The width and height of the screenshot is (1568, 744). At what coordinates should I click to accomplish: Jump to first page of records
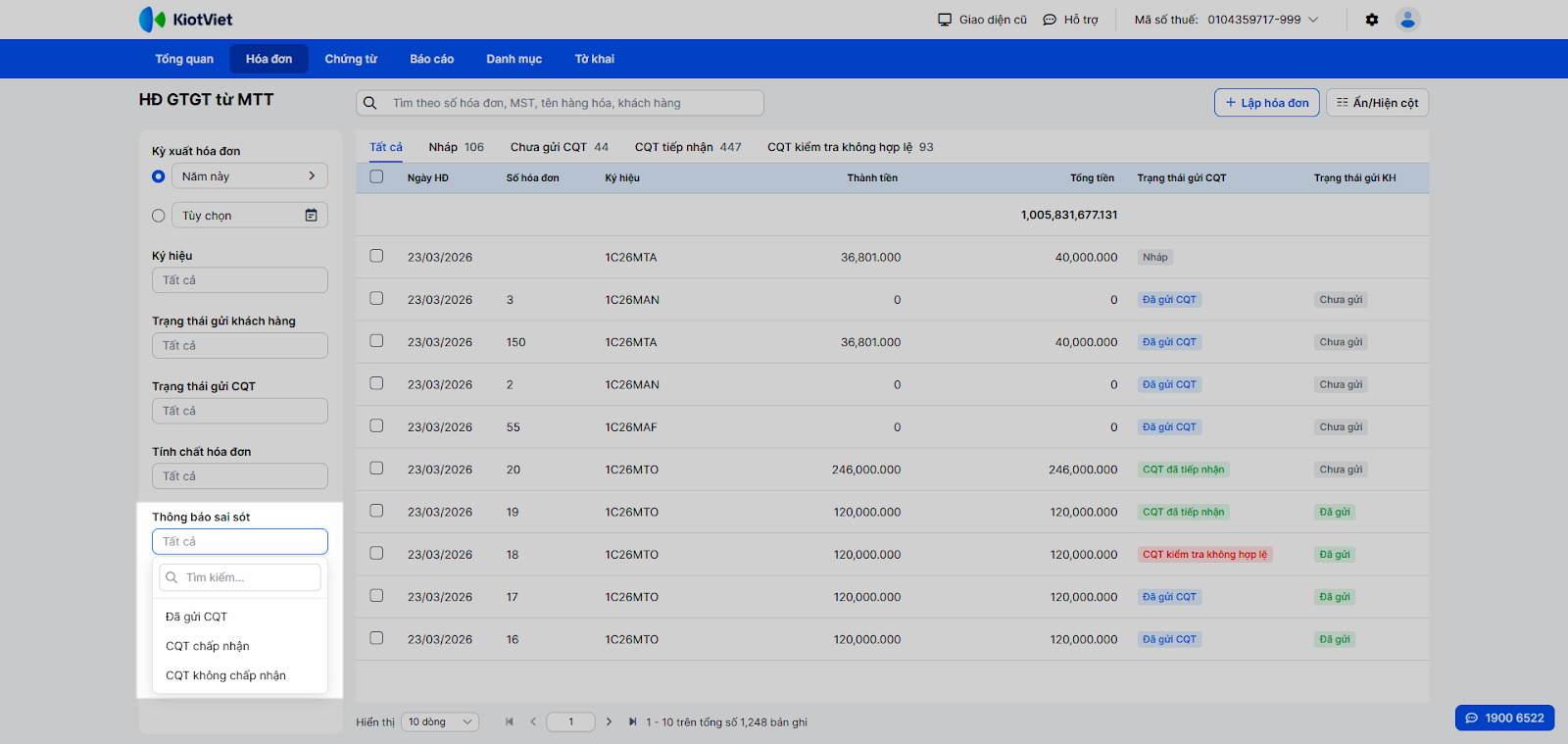[510, 722]
